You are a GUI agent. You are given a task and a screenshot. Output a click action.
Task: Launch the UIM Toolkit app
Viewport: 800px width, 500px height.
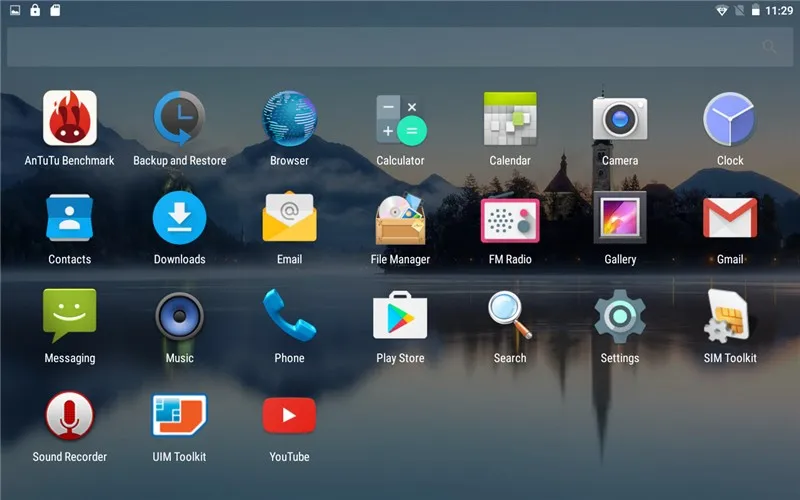(x=180, y=414)
